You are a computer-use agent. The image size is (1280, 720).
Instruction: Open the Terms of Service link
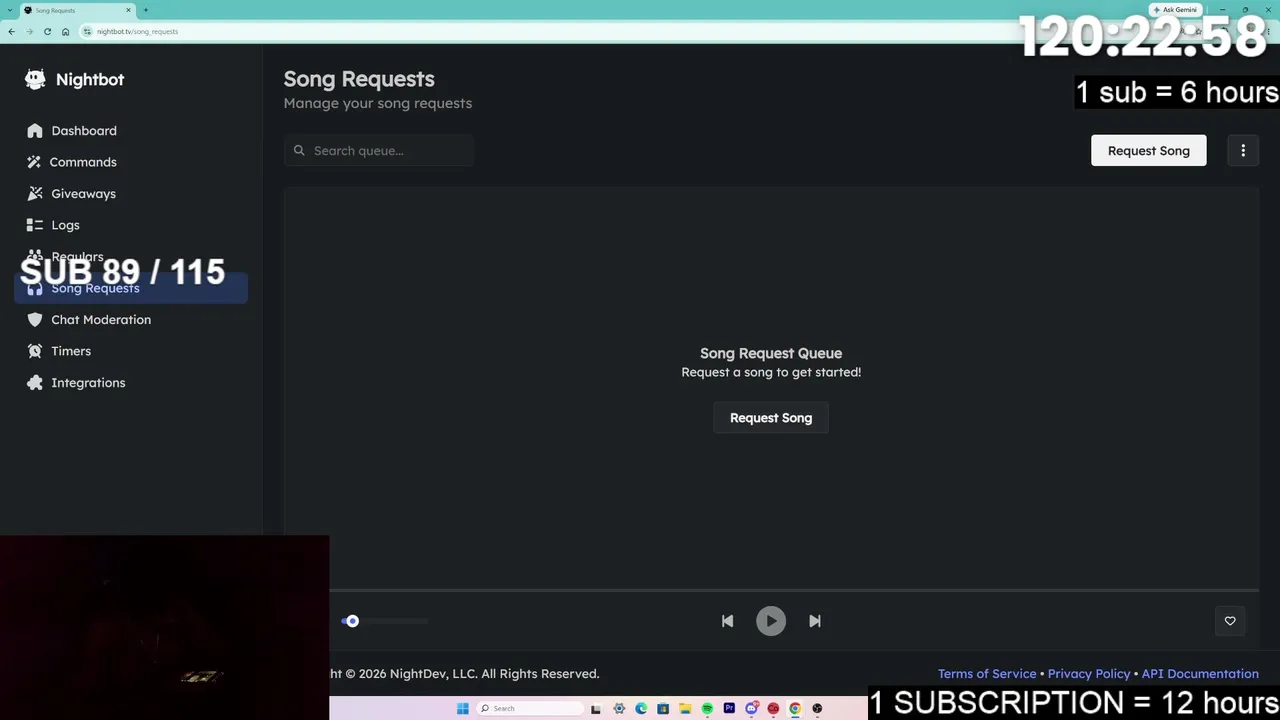[x=987, y=674]
